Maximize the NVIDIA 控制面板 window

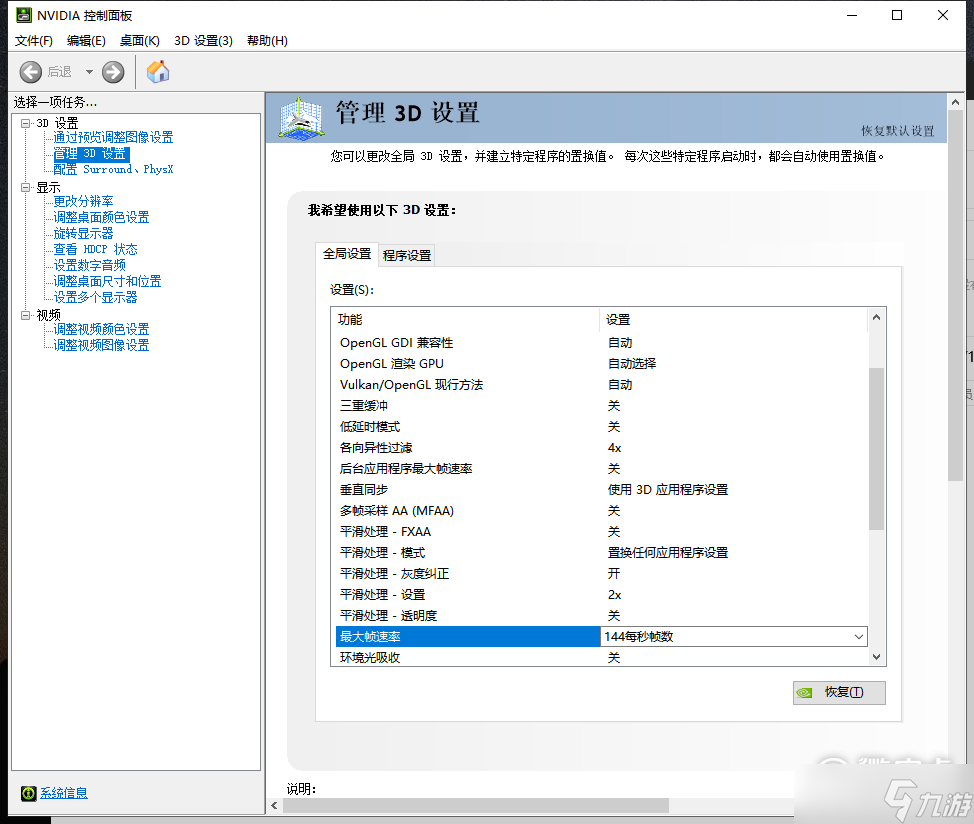(897, 16)
